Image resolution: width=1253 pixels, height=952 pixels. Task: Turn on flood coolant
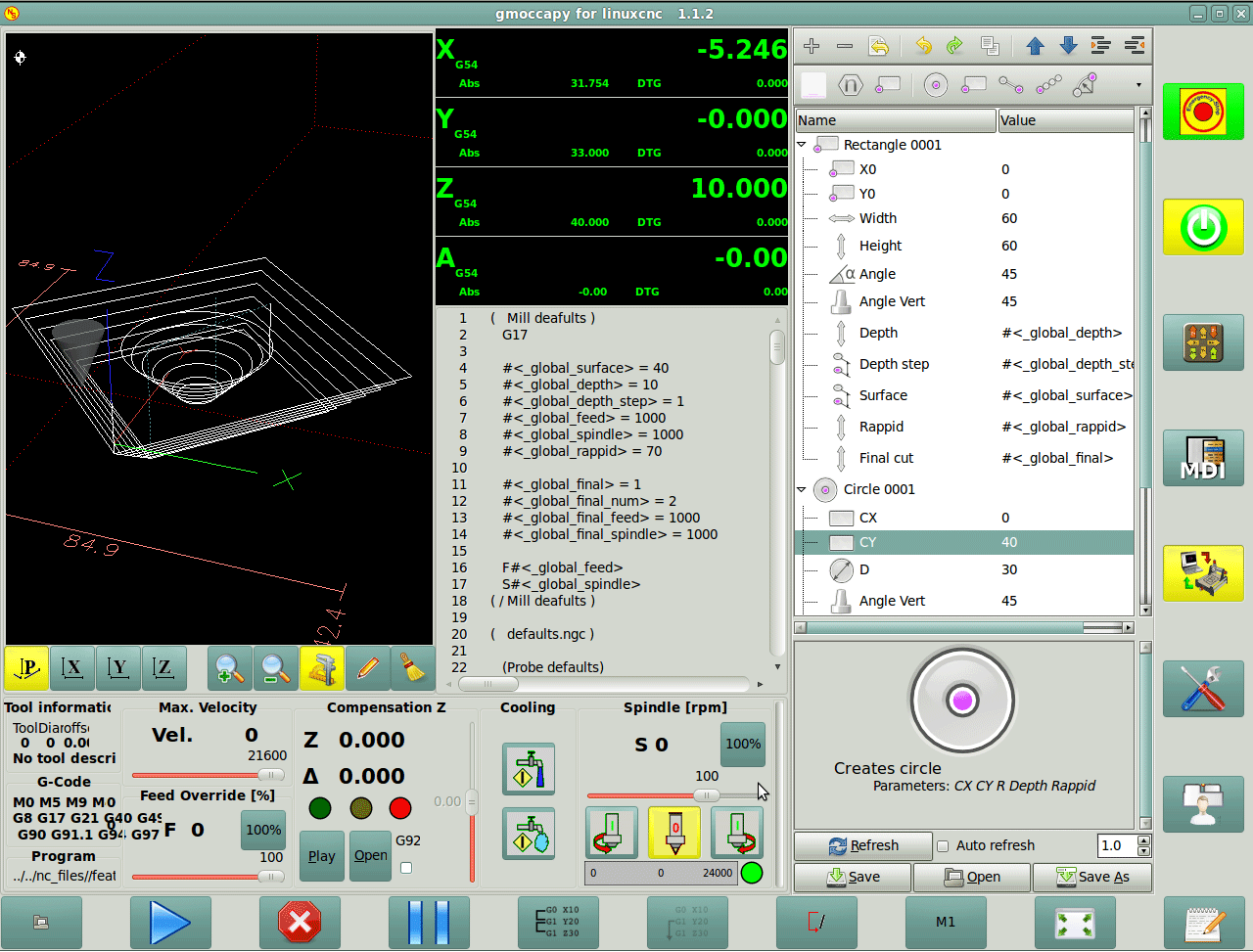529,768
